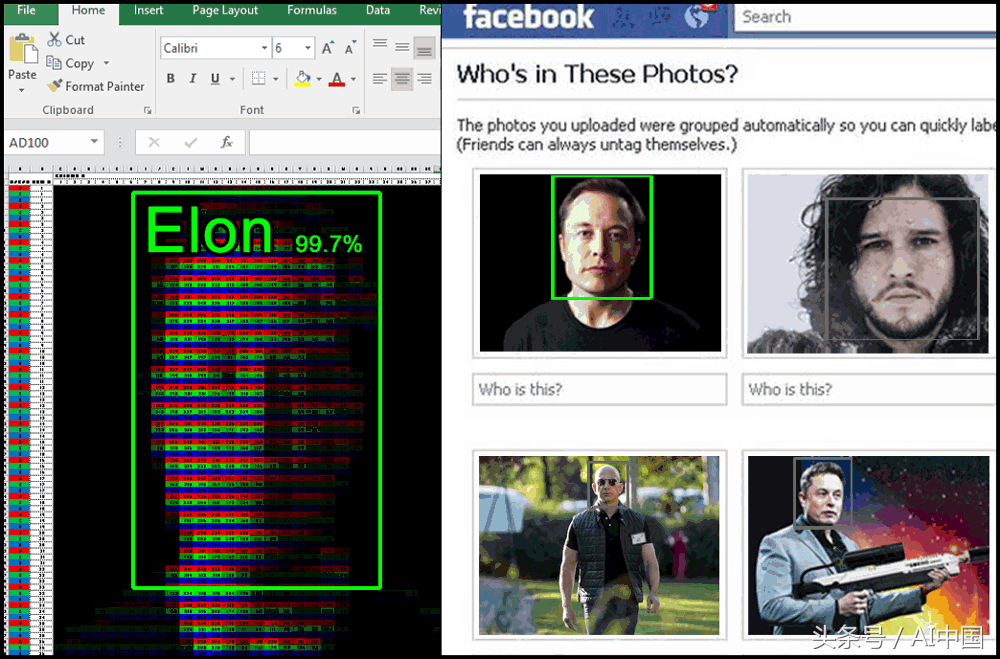Apply the yellow Fill Color bucket
This screenshot has width=1000, height=659.
click(303, 79)
